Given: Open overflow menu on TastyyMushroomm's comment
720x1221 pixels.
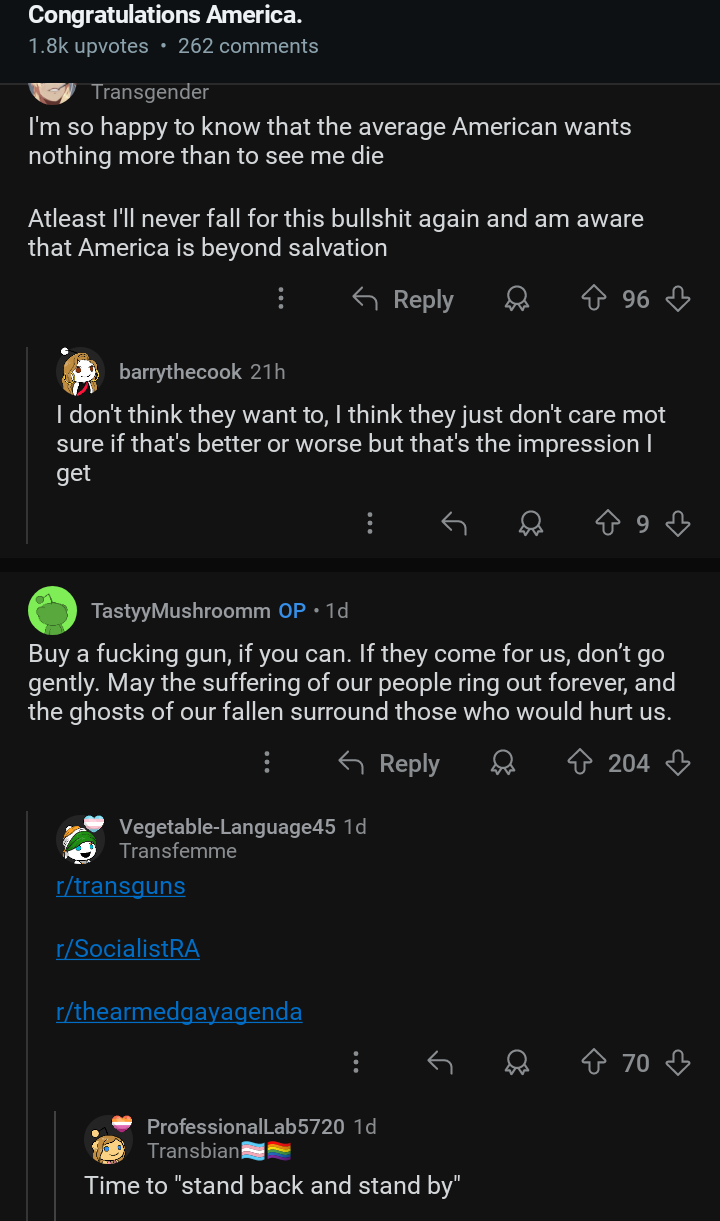Looking at the screenshot, I should click(267, 763).
